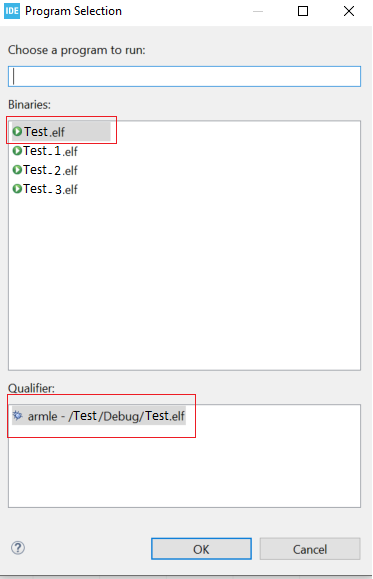Image resolution: width=373 pixels, height=579 pixels.
Task: Close the Program Selection dialog
Action: pos(349,11)
